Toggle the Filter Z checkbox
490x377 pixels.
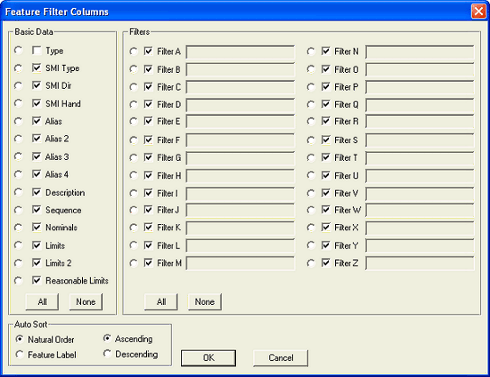point(326,263)
